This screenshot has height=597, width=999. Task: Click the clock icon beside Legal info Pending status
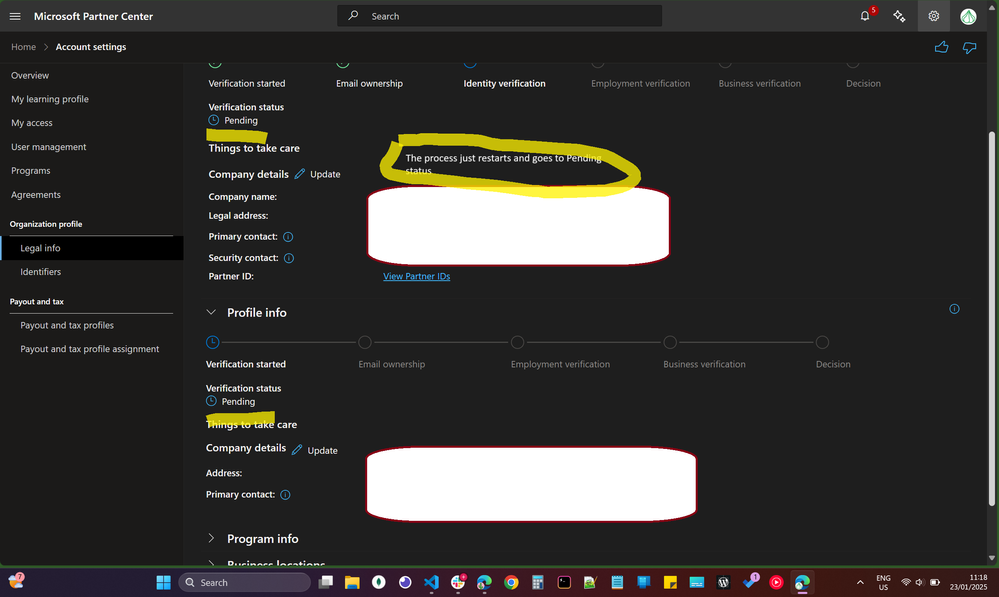[x=213, y=120]
